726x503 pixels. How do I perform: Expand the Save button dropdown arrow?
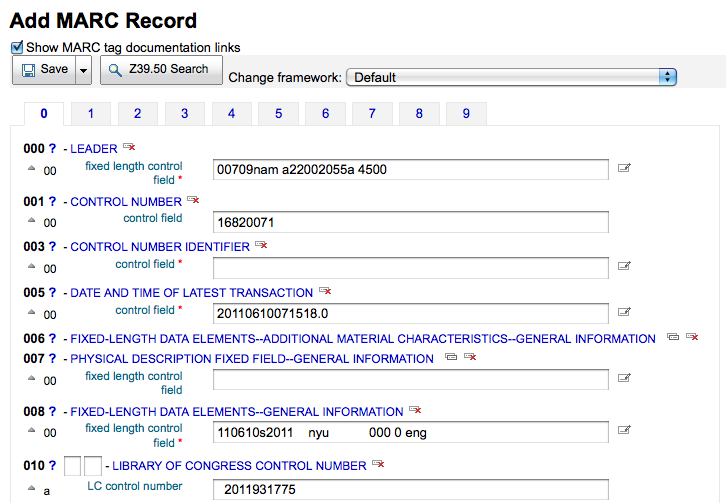click(84, 69)
